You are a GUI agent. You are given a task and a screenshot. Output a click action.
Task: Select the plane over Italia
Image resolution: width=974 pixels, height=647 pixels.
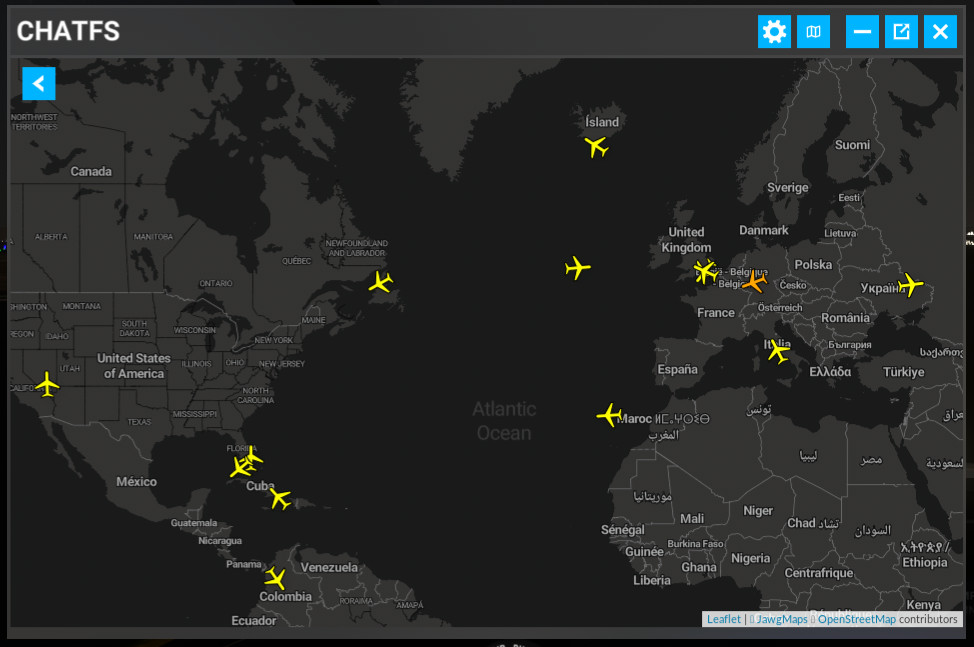click(780, 350)
